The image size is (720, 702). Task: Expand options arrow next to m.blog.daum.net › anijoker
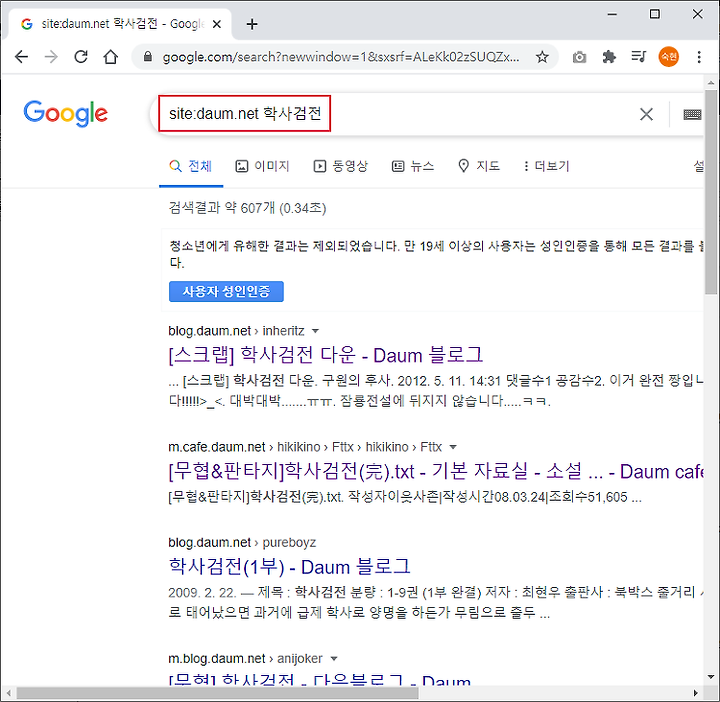334,659
